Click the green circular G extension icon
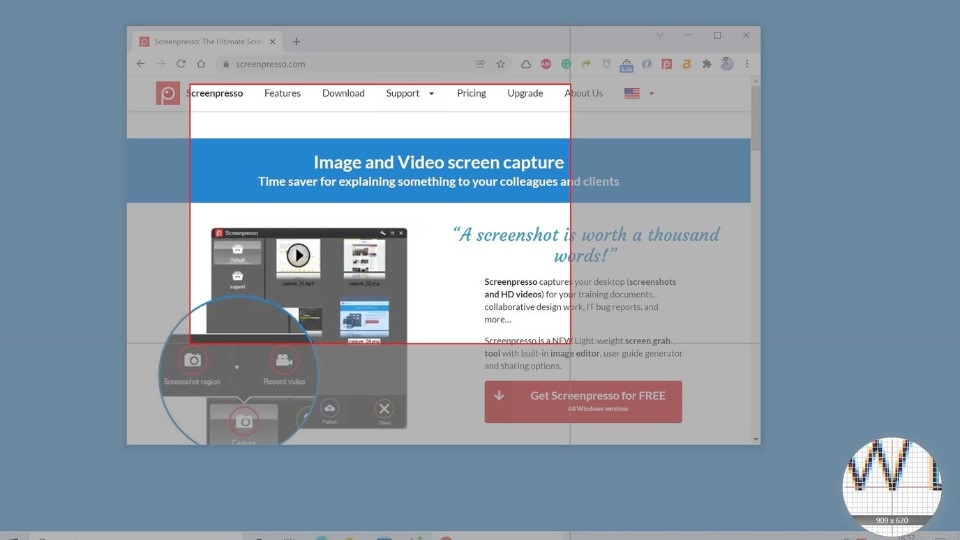 click(566, 64)
